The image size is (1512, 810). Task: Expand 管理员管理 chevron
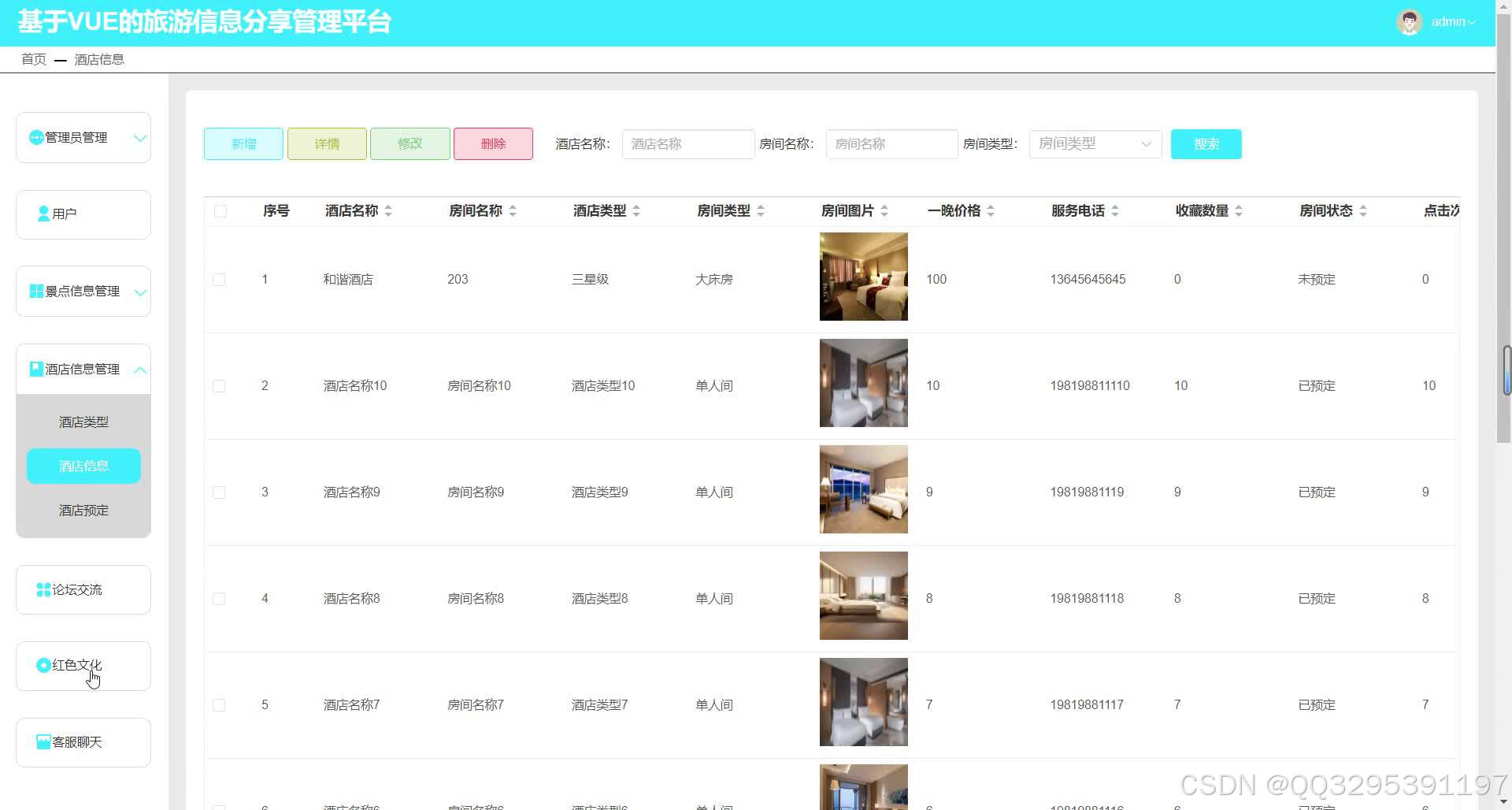[x=140, y=138]
